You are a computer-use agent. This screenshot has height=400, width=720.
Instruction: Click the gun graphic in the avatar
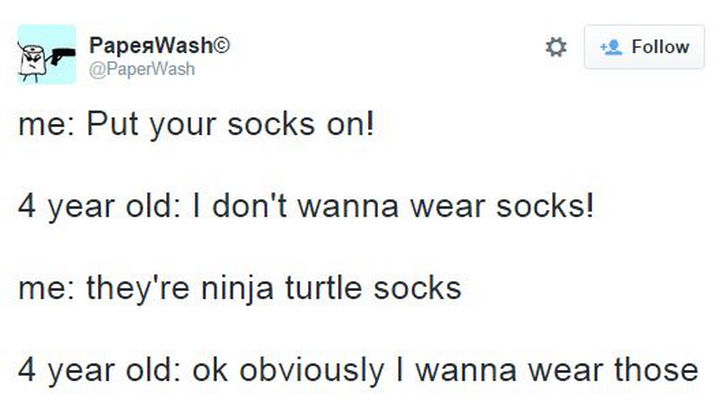click(x=62, y=48)
